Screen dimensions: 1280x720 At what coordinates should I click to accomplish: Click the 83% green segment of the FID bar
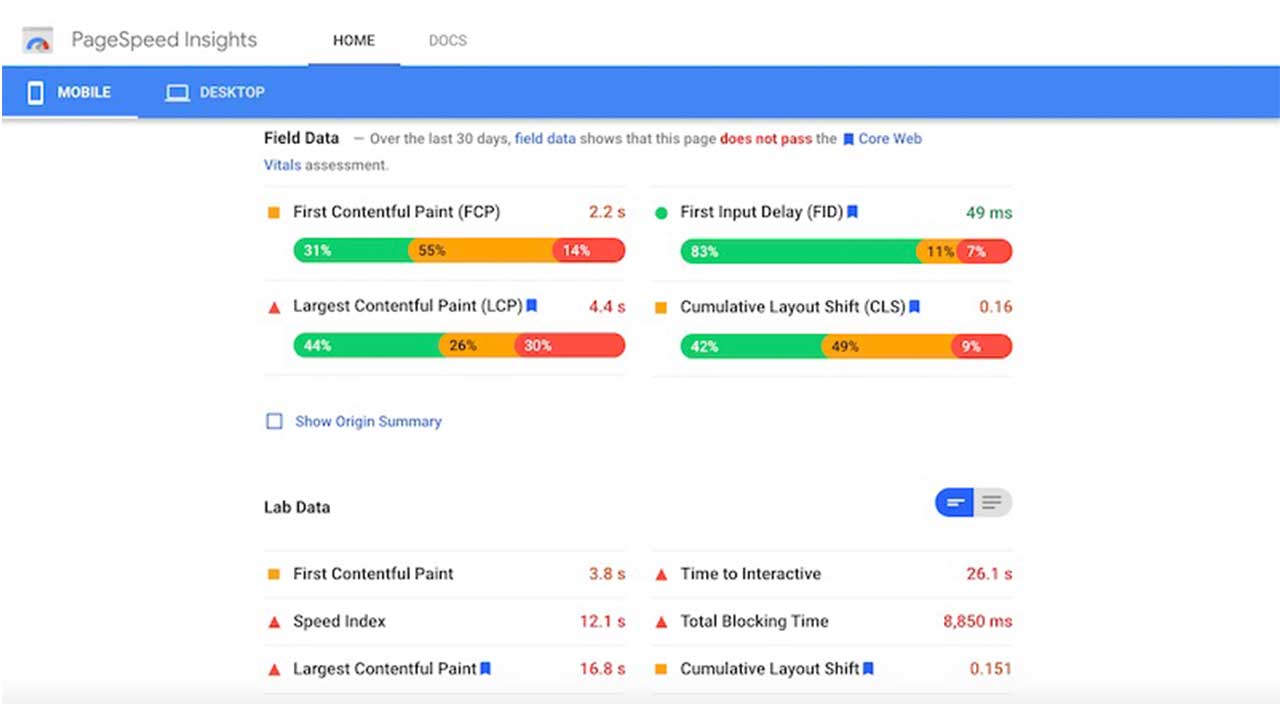click(x=800, y=251)
